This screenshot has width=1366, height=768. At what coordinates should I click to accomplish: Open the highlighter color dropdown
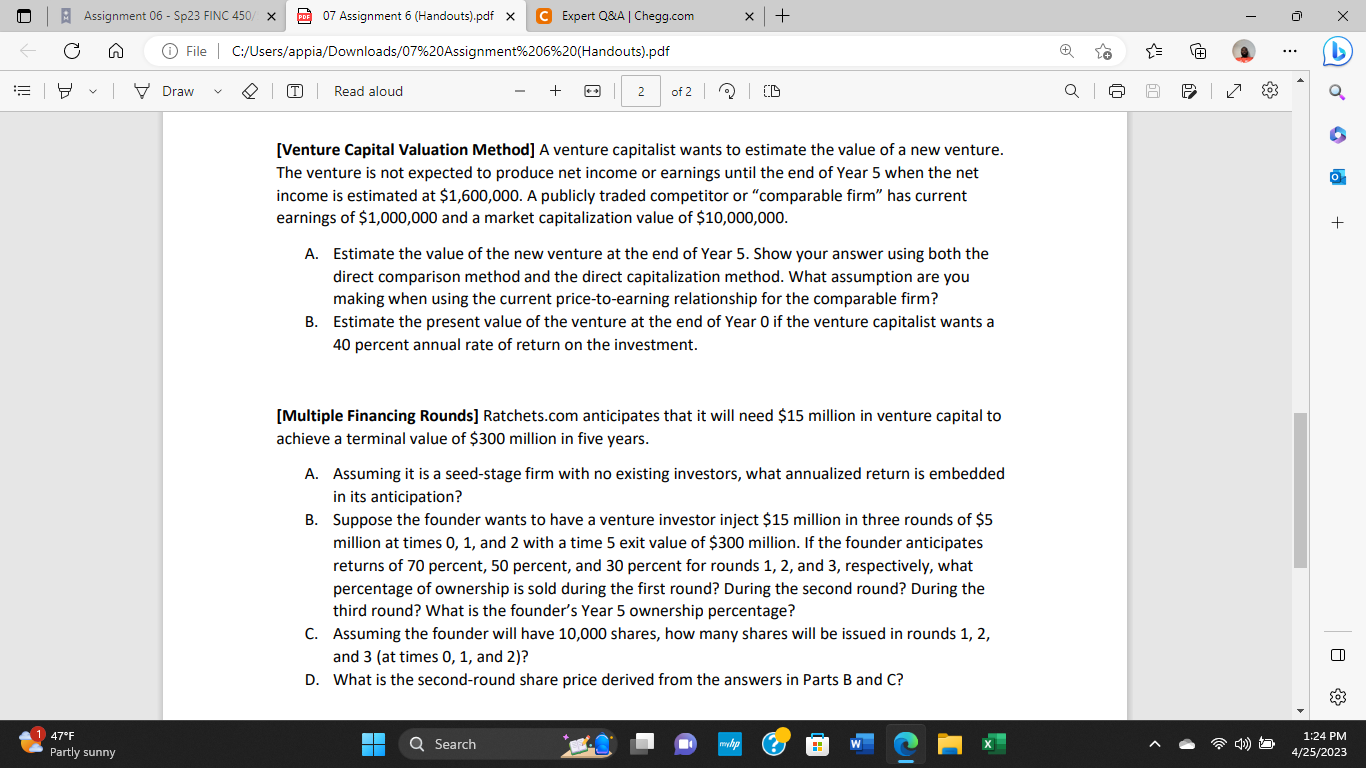(x=92, y=90)
